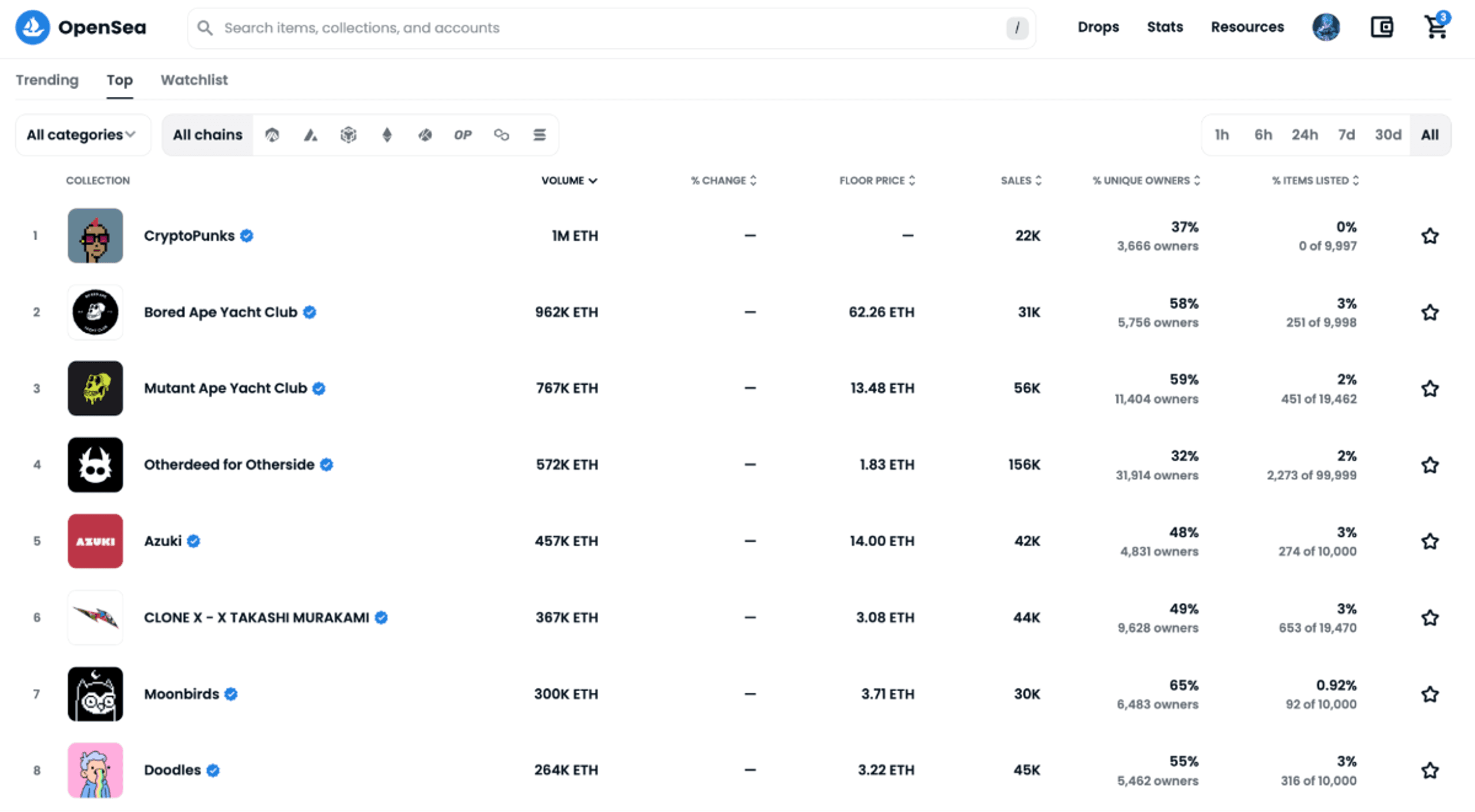1475x812 pixels.
Task: Sort by % Change column
Action: click(723, 180)
